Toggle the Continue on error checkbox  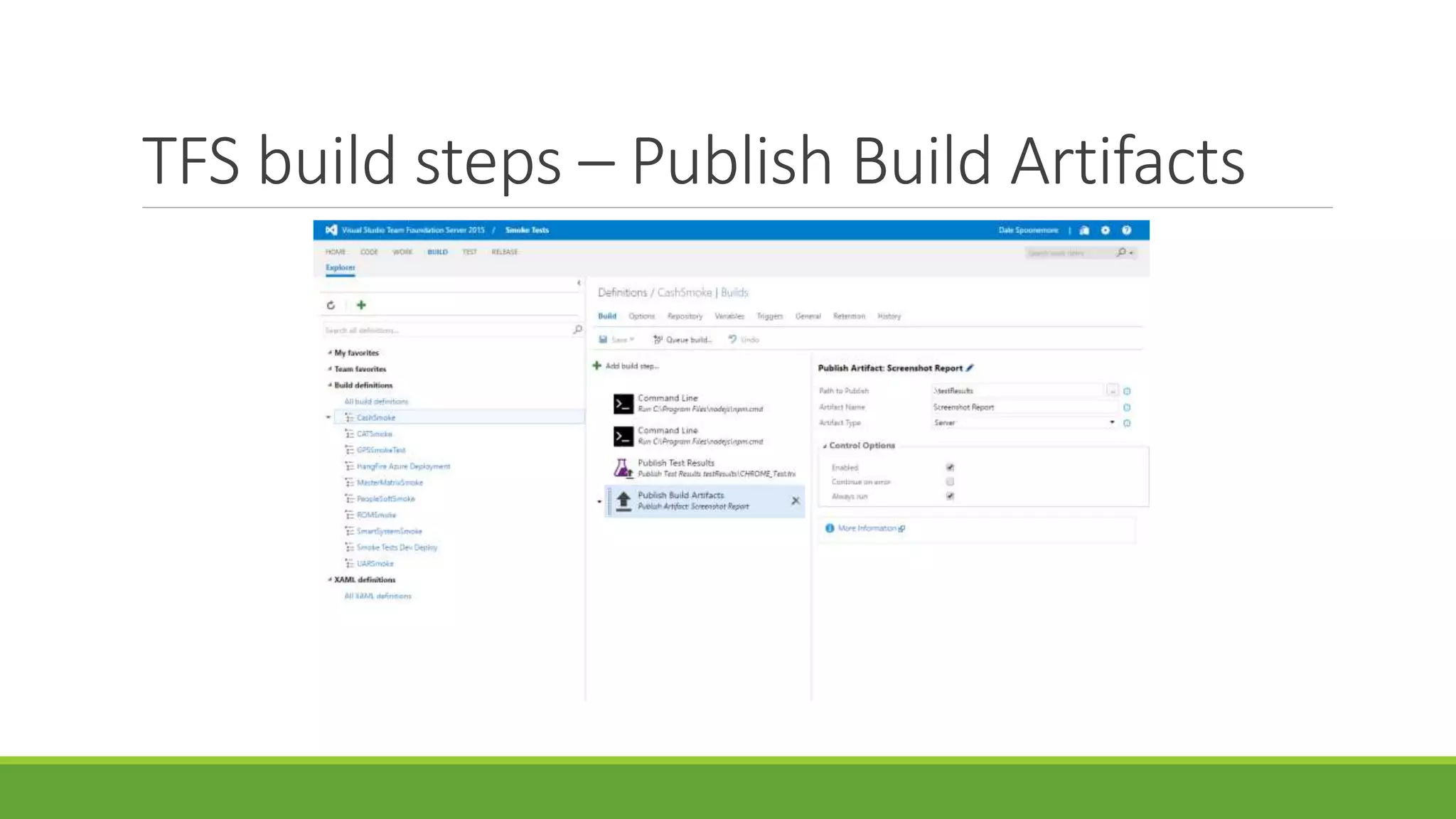click(950, 481)
